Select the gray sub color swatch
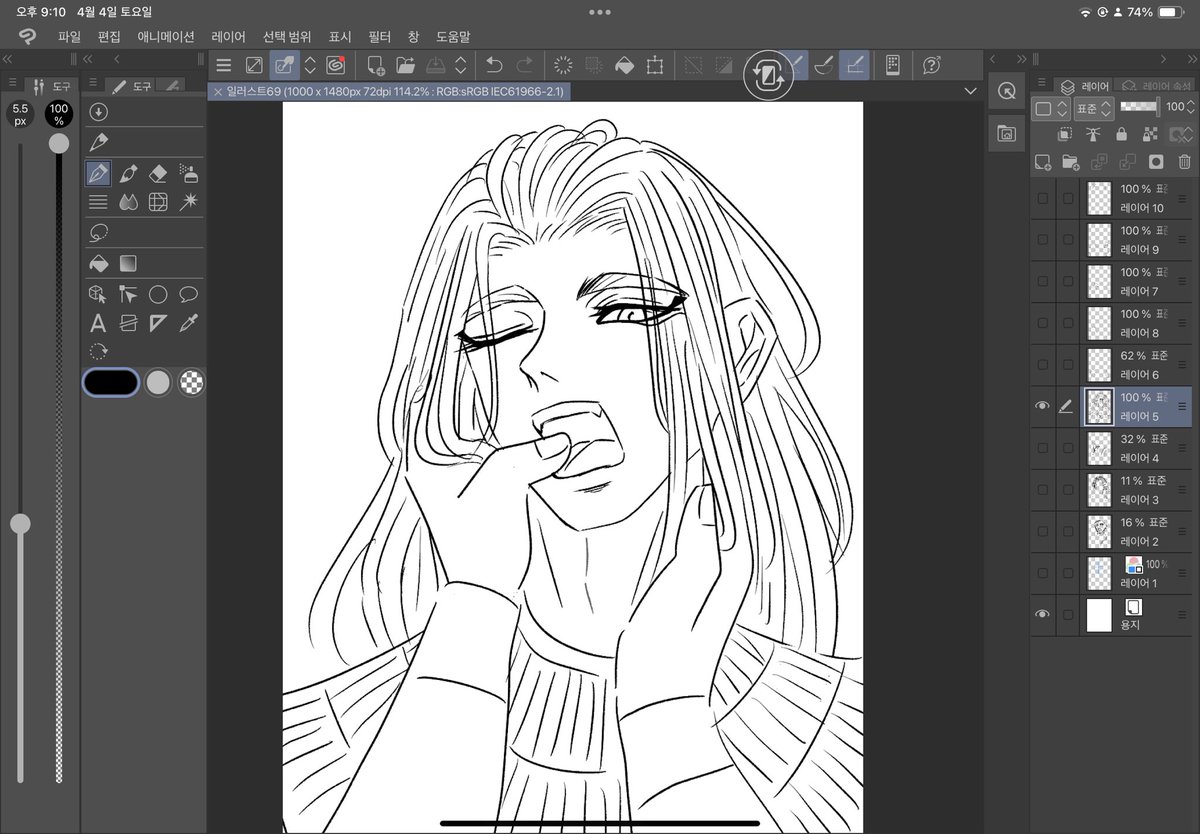The image size is (1200, 834). (158, 382)
